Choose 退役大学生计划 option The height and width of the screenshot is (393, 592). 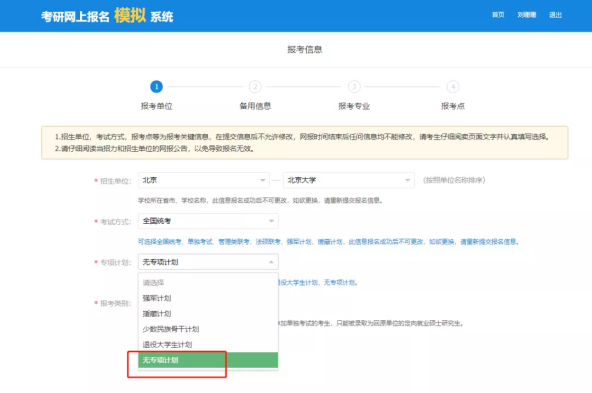(208, 345)
